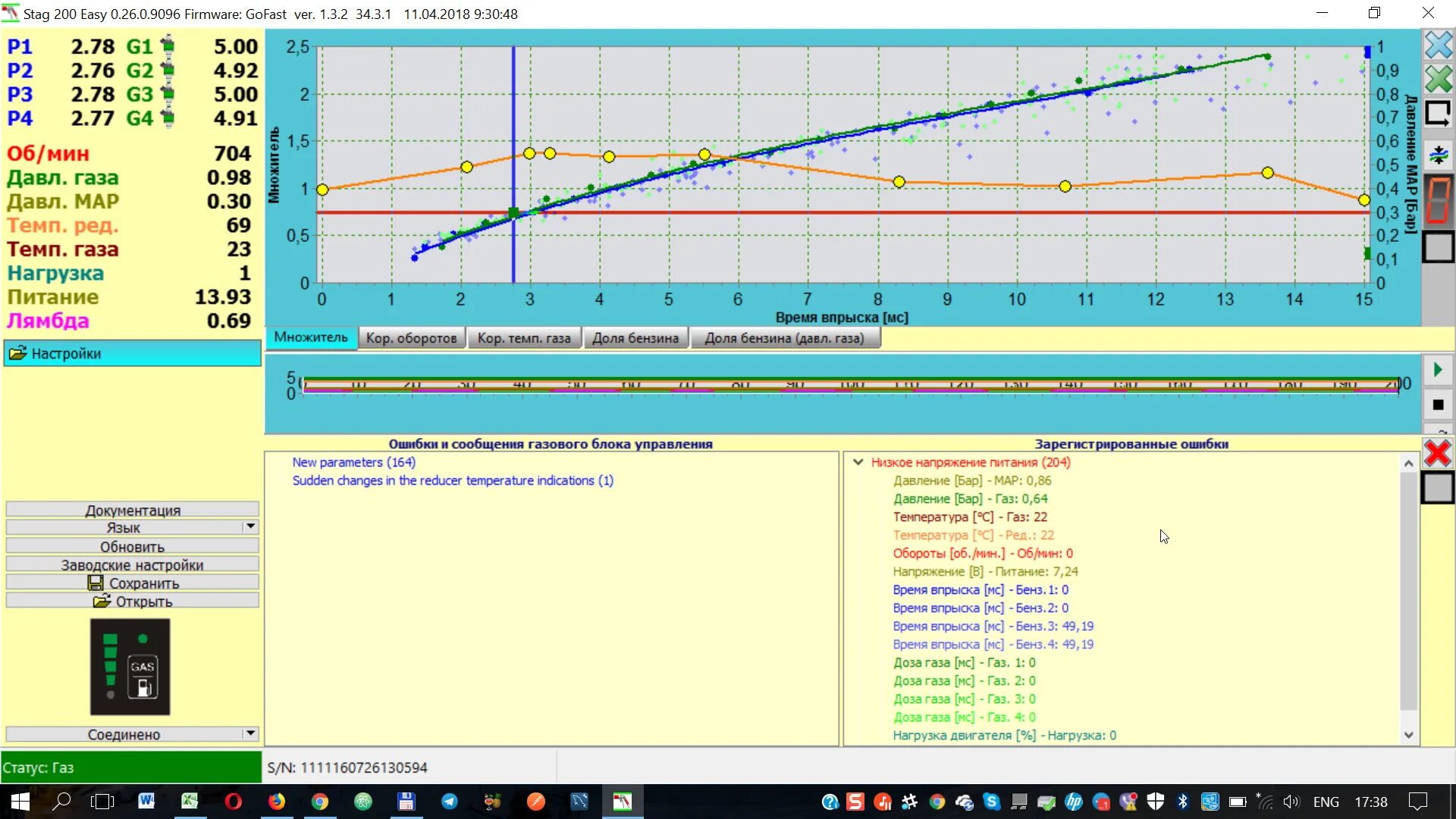Click the G2 gas injector icon
1456x819 pixels.
coord(168,70)
